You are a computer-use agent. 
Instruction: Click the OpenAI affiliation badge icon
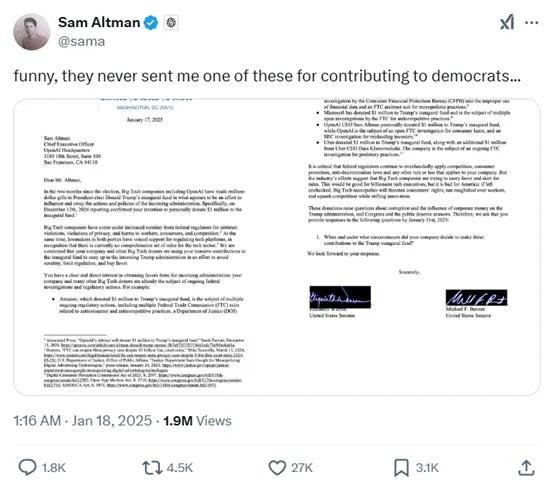coord(171,23)
